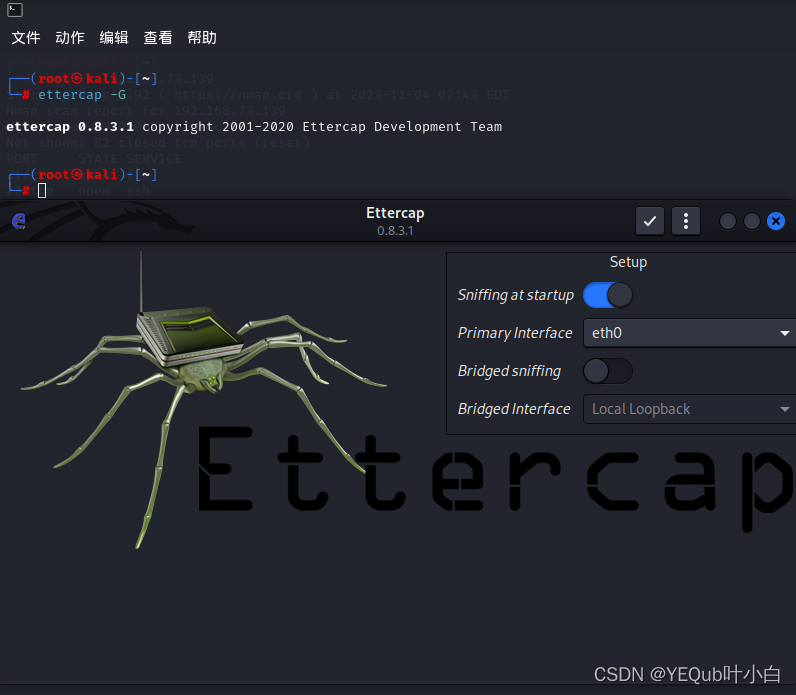796x695 pixels.
Task: Click the 'Bridged sniffing' label
Action: [x=509, y=371]
